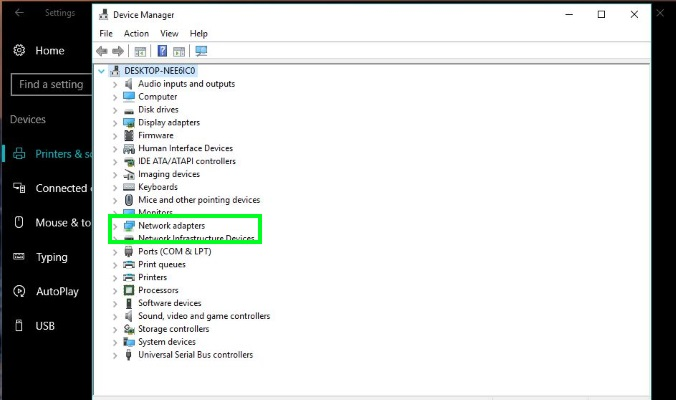Screen dimensions: 676x400
Task: Select the Network adapters label
Action: coord(172,225)
